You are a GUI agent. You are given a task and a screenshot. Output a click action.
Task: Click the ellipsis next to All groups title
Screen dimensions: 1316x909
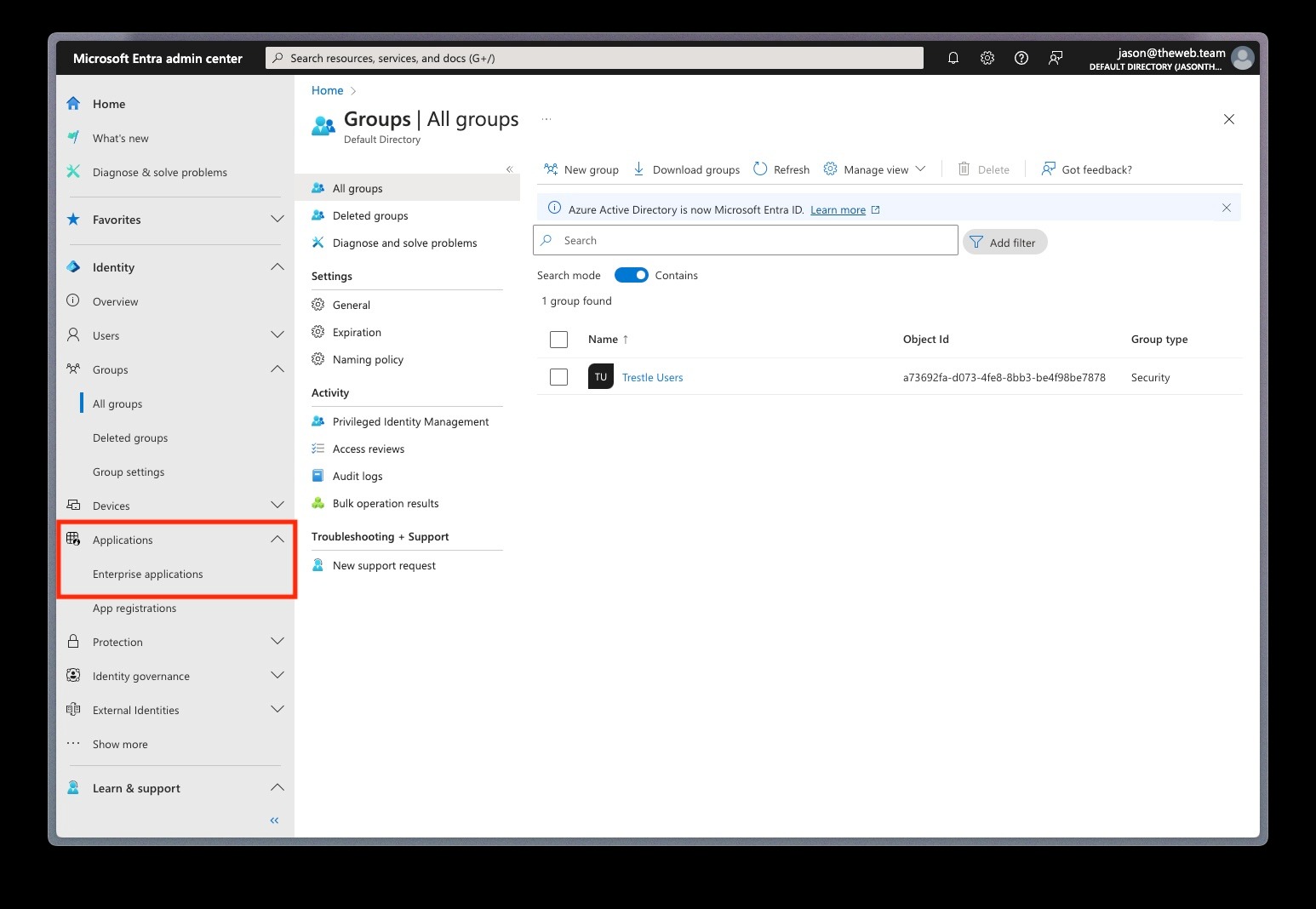click(x=546, y=119)
